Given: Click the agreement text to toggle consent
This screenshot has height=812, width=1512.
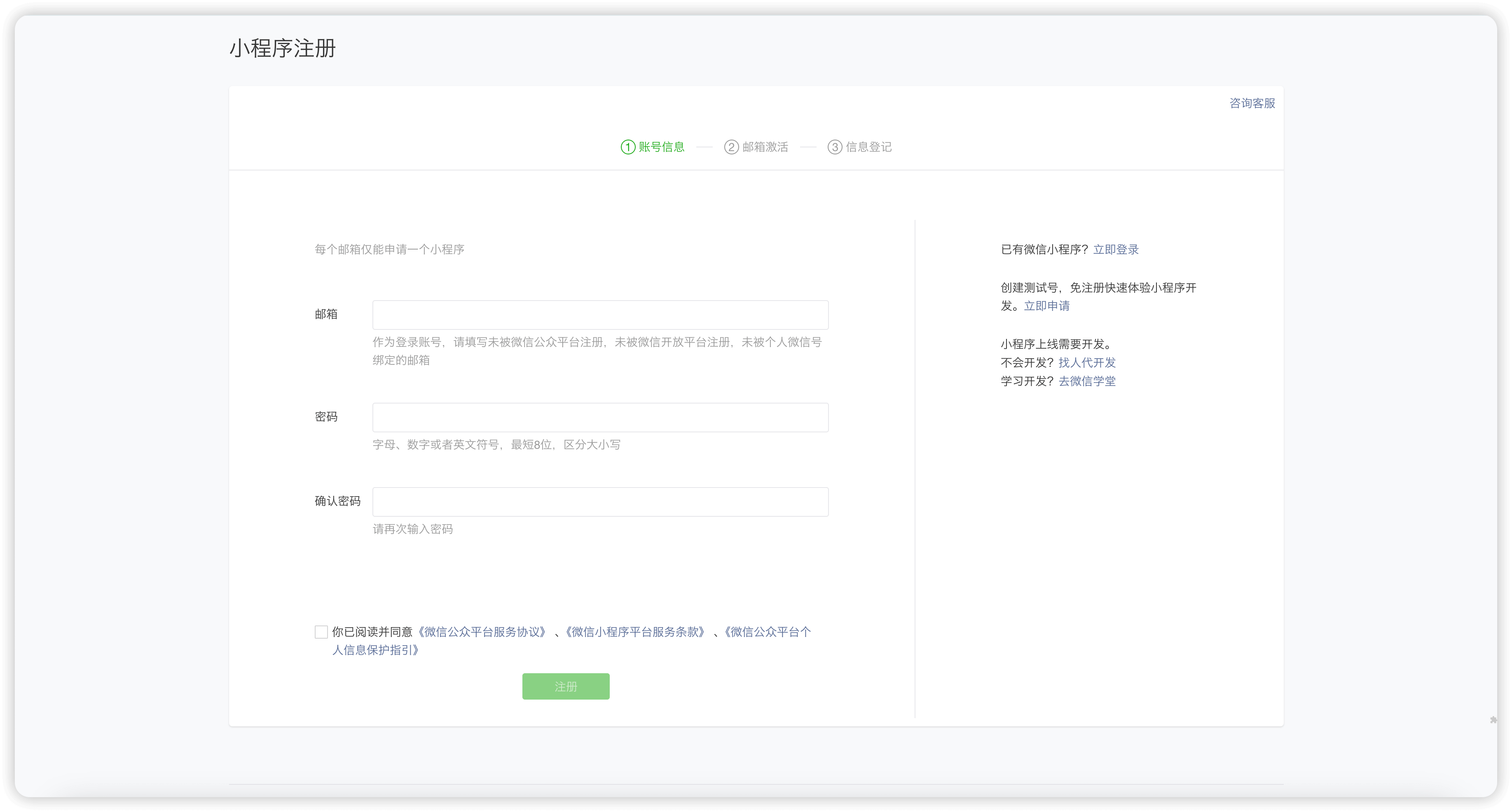Looking at the screenshot, I should click(x=374, y=632).
